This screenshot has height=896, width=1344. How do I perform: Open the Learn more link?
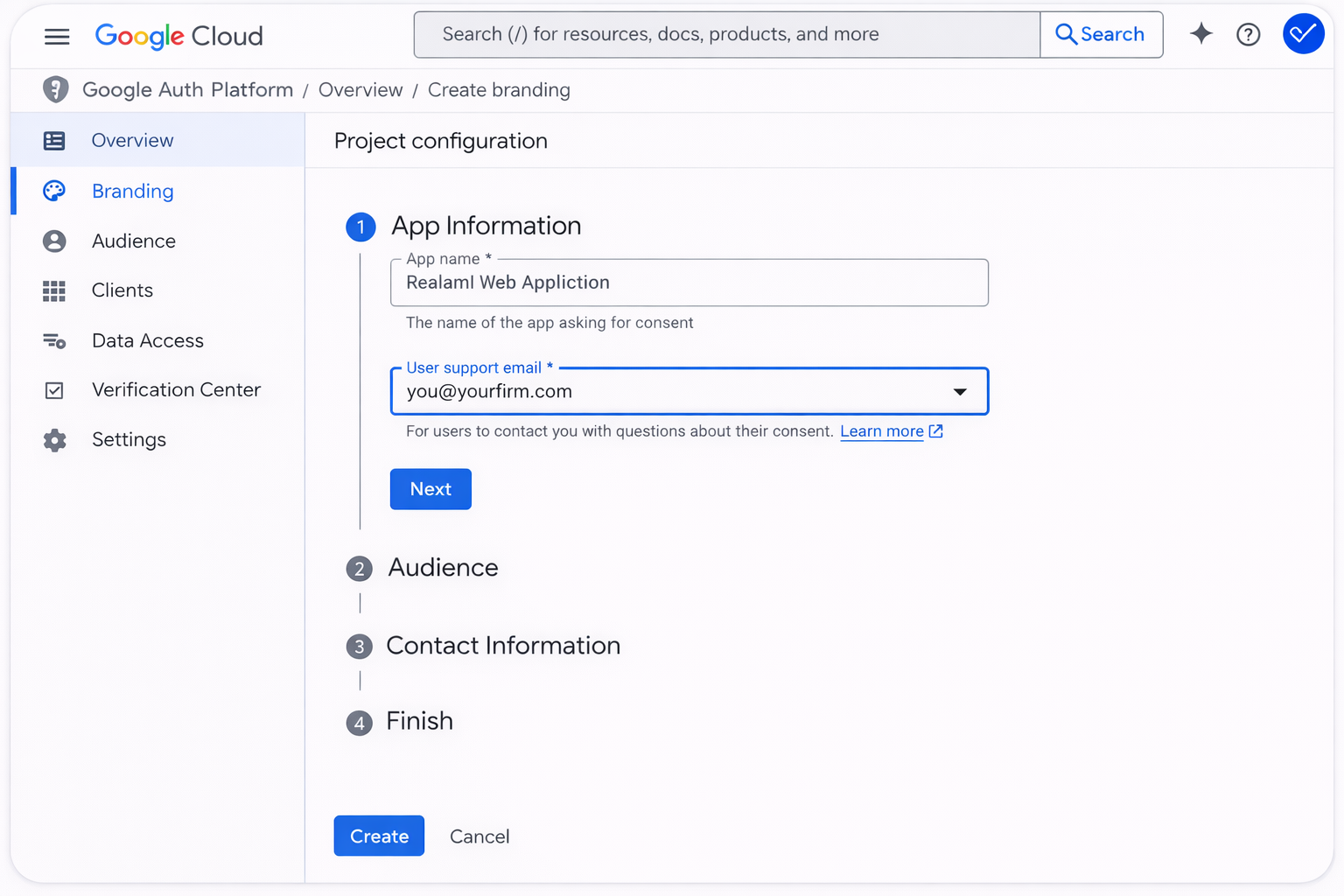[x=882, y=431]
